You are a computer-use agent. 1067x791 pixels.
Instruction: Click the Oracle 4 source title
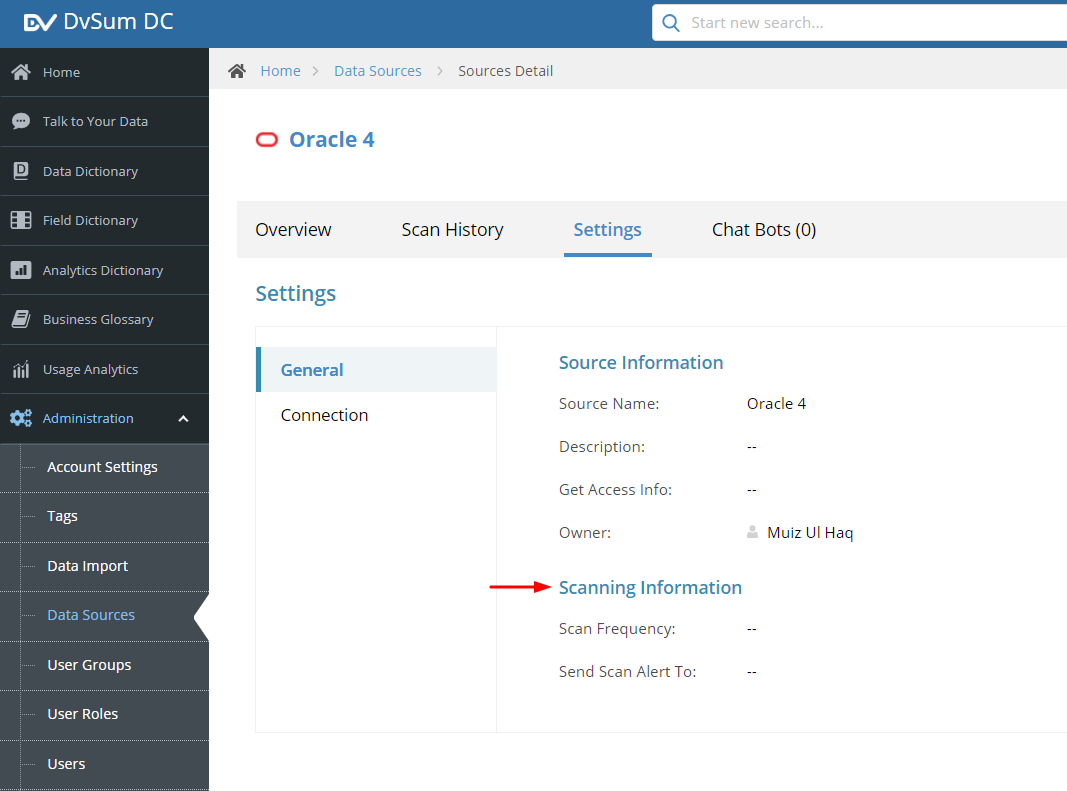point(332,140)
